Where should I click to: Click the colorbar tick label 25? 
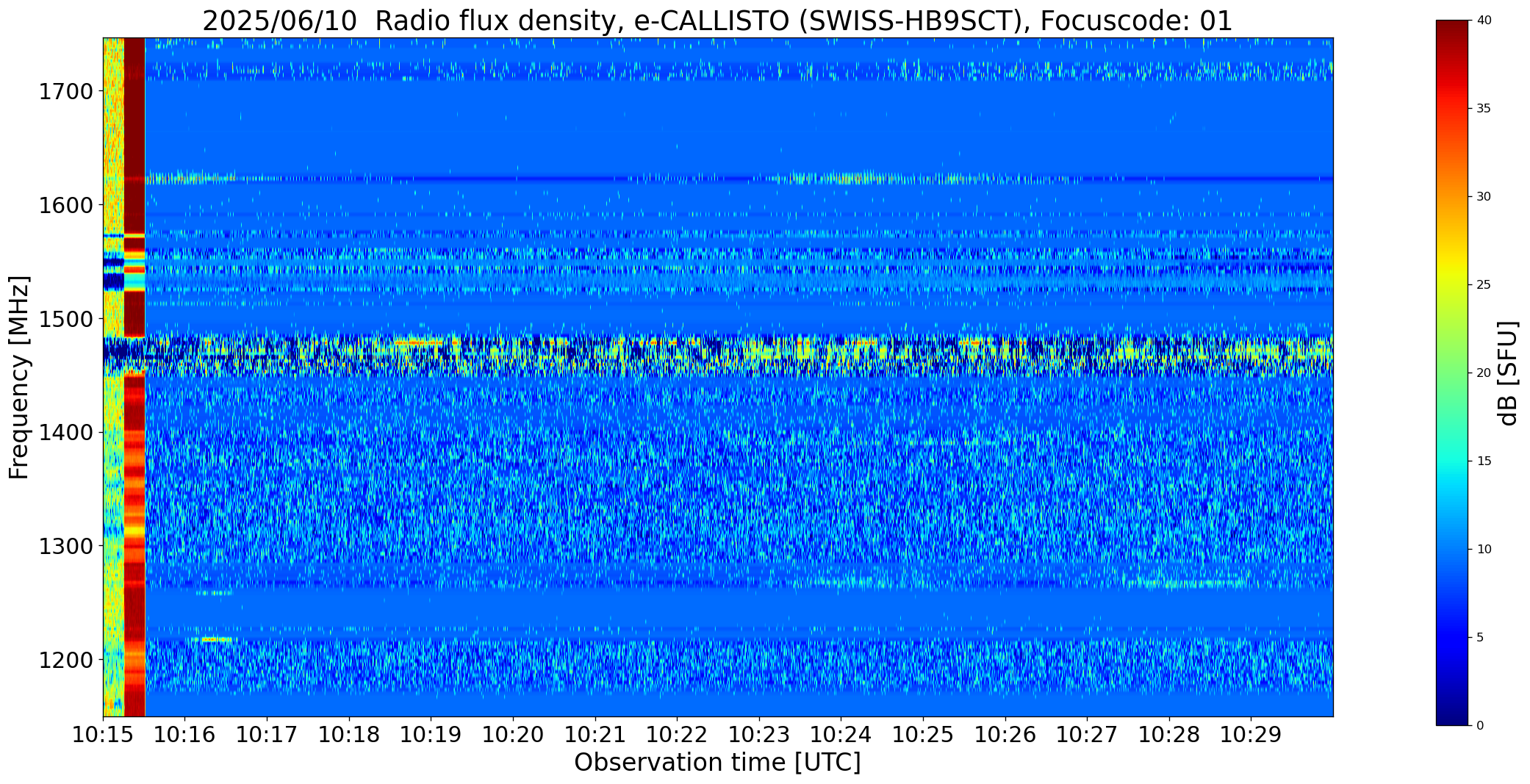(x=1484, y=285)
